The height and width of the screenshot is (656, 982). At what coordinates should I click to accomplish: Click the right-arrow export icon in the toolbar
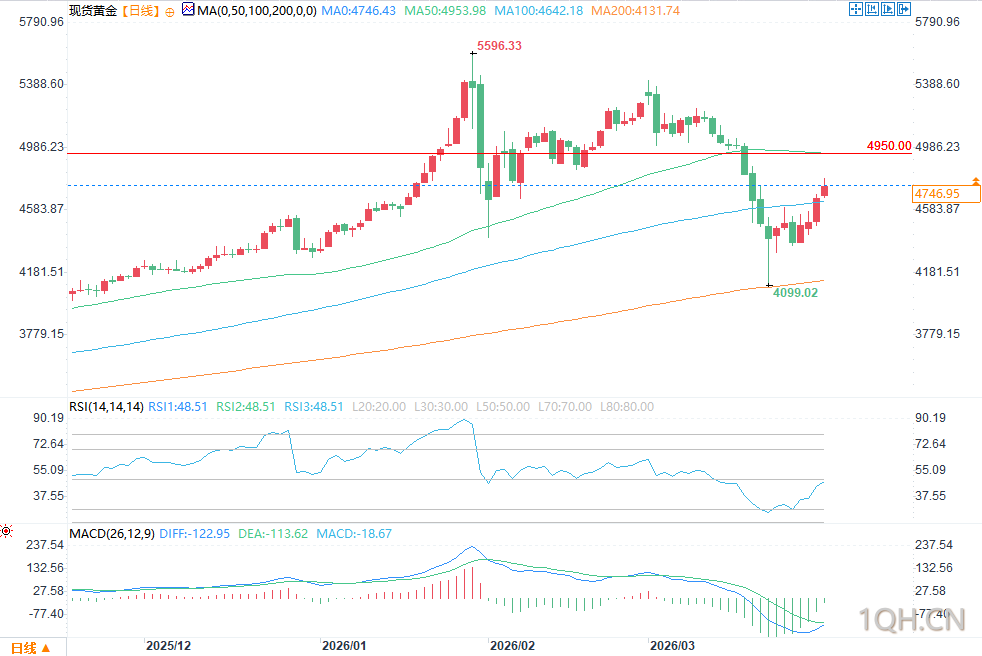click(904, 9)
